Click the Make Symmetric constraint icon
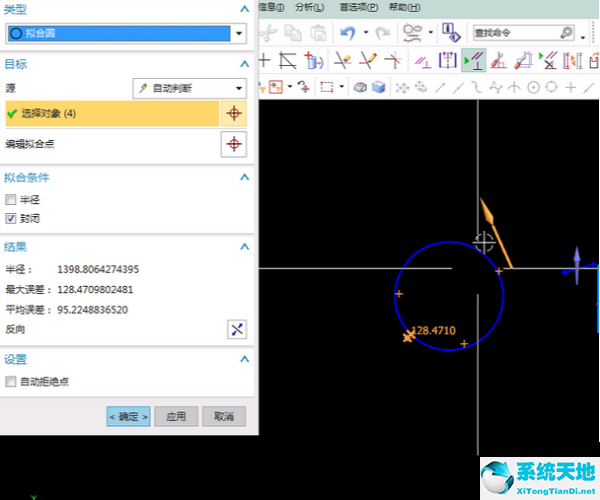Image resolution: width=600 pixels, height=500 pixels. [448, 60]
